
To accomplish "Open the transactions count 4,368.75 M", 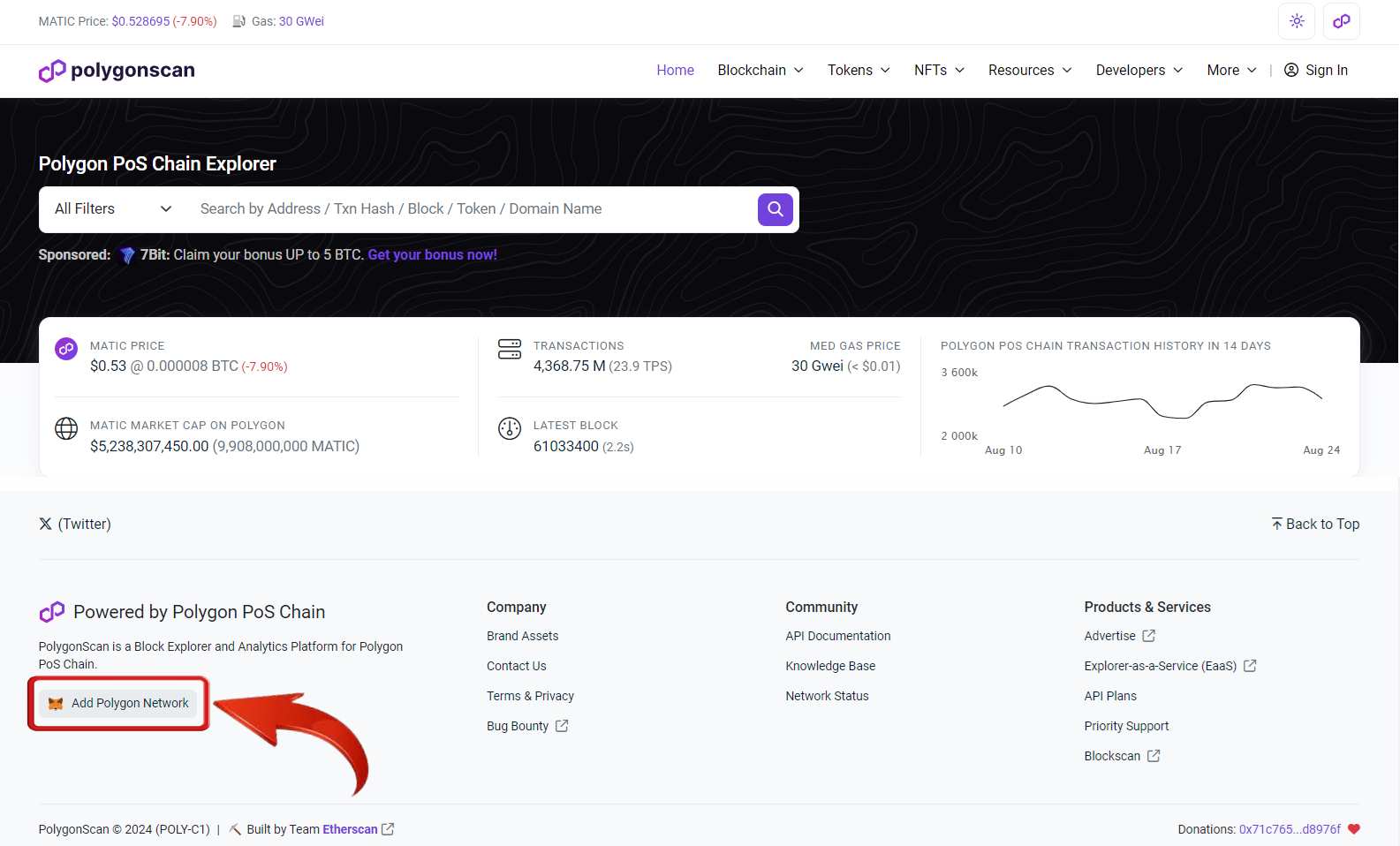I will click(x=570, y=366).
